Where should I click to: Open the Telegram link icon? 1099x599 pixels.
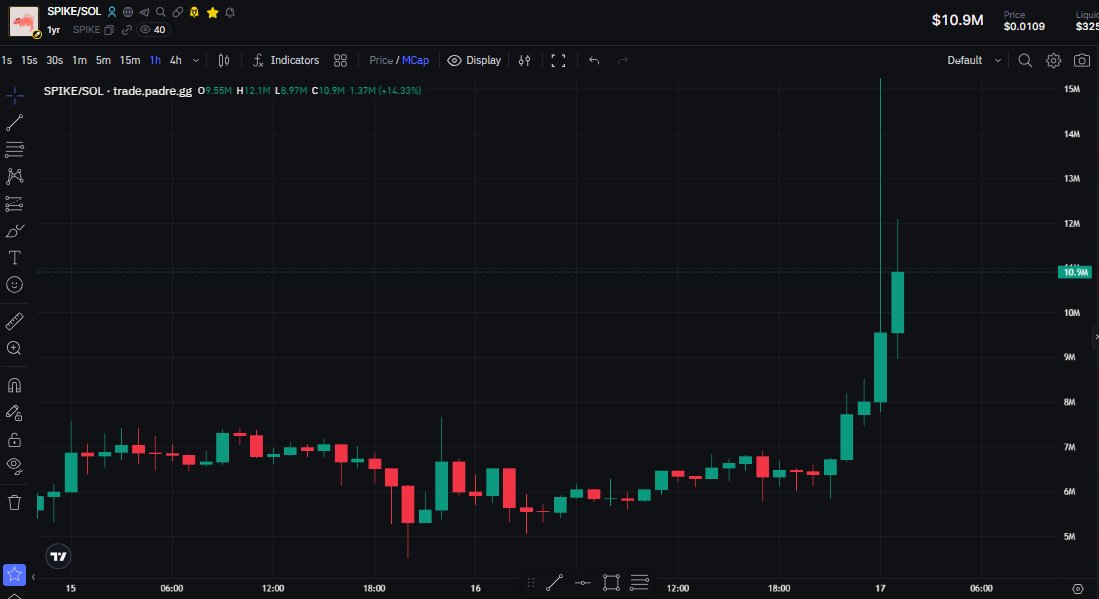[x=144, y=12]
